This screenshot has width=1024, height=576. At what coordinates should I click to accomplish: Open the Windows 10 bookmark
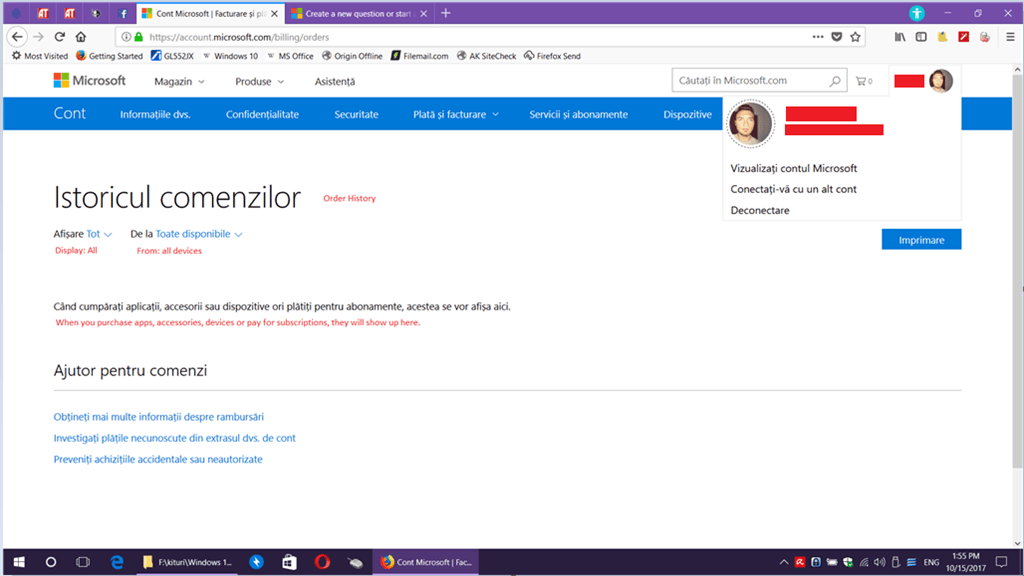pyautogui.click(x=230, y=56)
